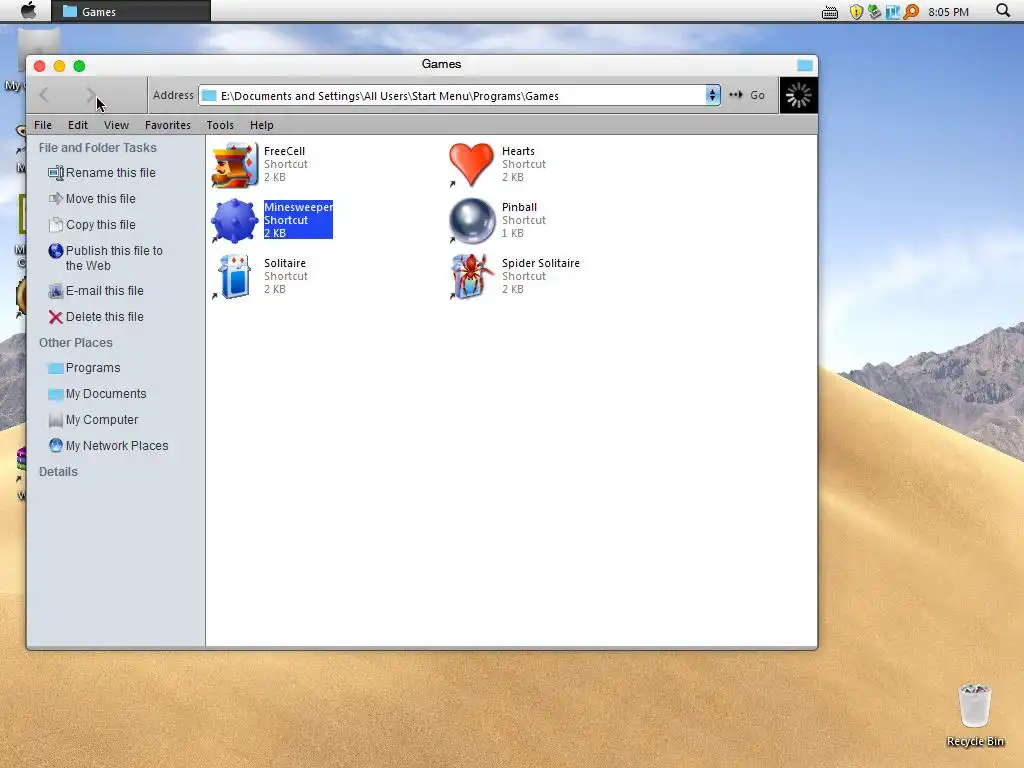Image resolution: width=1024 pixels, height=768 pixels.
Task: Click Publish this file to the Web
Action: pyautogui.click(x=114, y=258)
